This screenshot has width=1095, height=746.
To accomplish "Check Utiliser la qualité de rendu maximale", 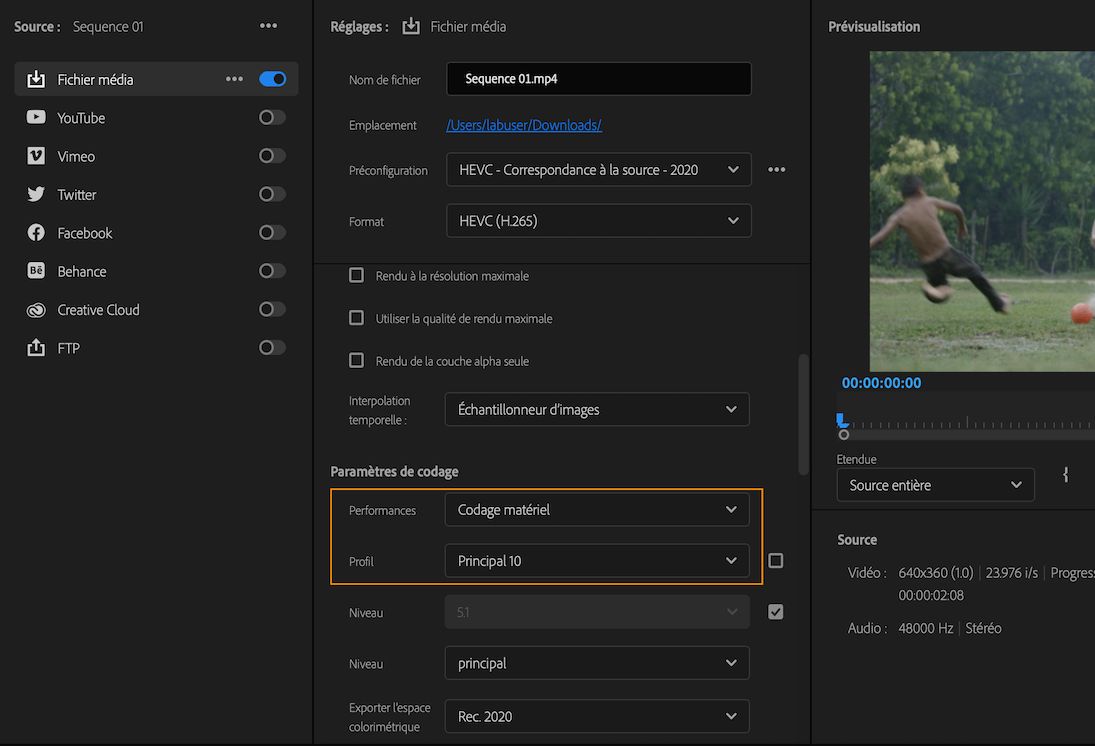I will (356, 318).
